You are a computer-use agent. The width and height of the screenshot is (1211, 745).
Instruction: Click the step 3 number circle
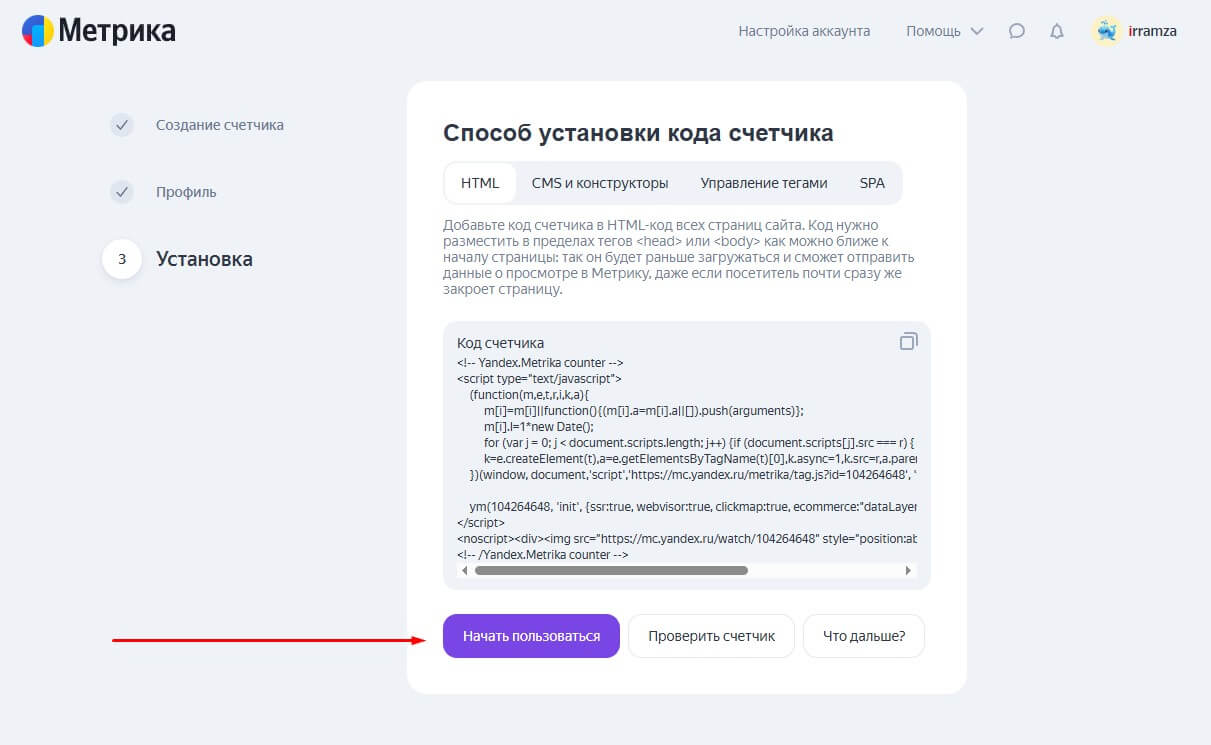pos(122,259)
